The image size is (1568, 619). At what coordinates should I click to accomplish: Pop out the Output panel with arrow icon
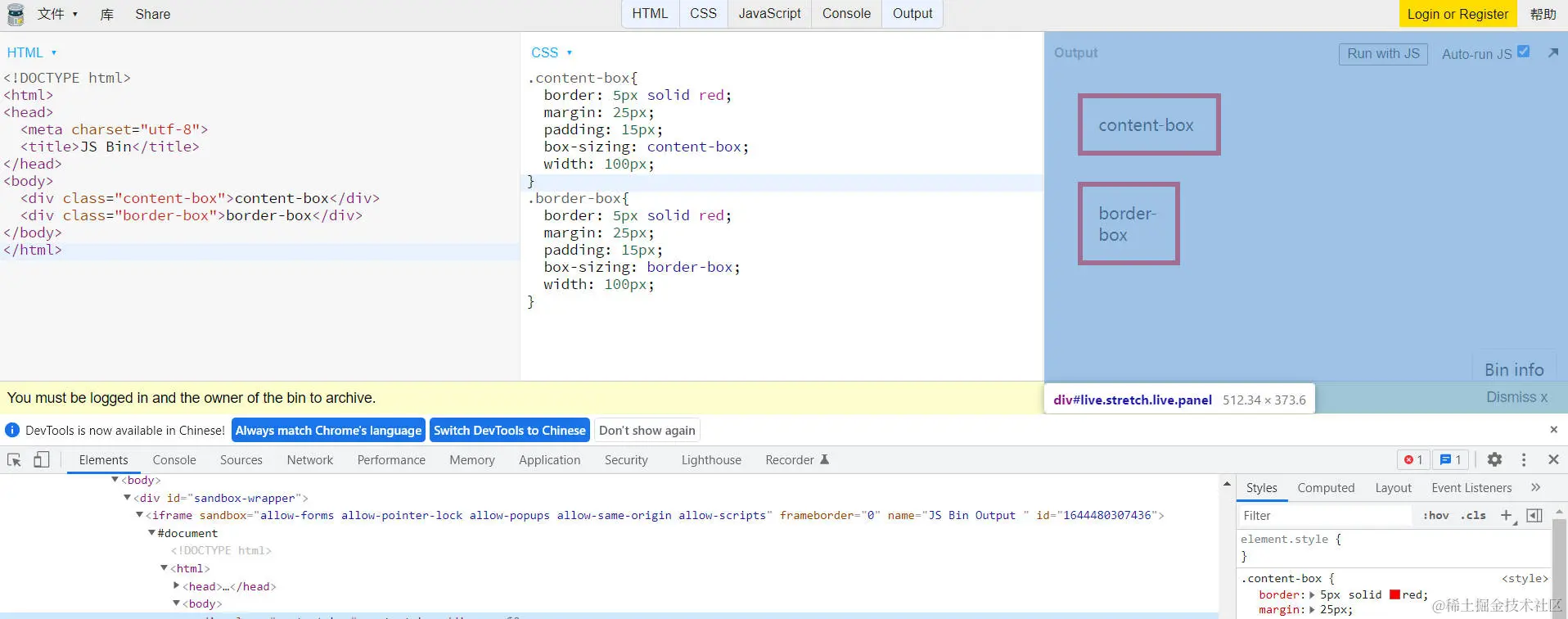click(x=1553, y=52)
